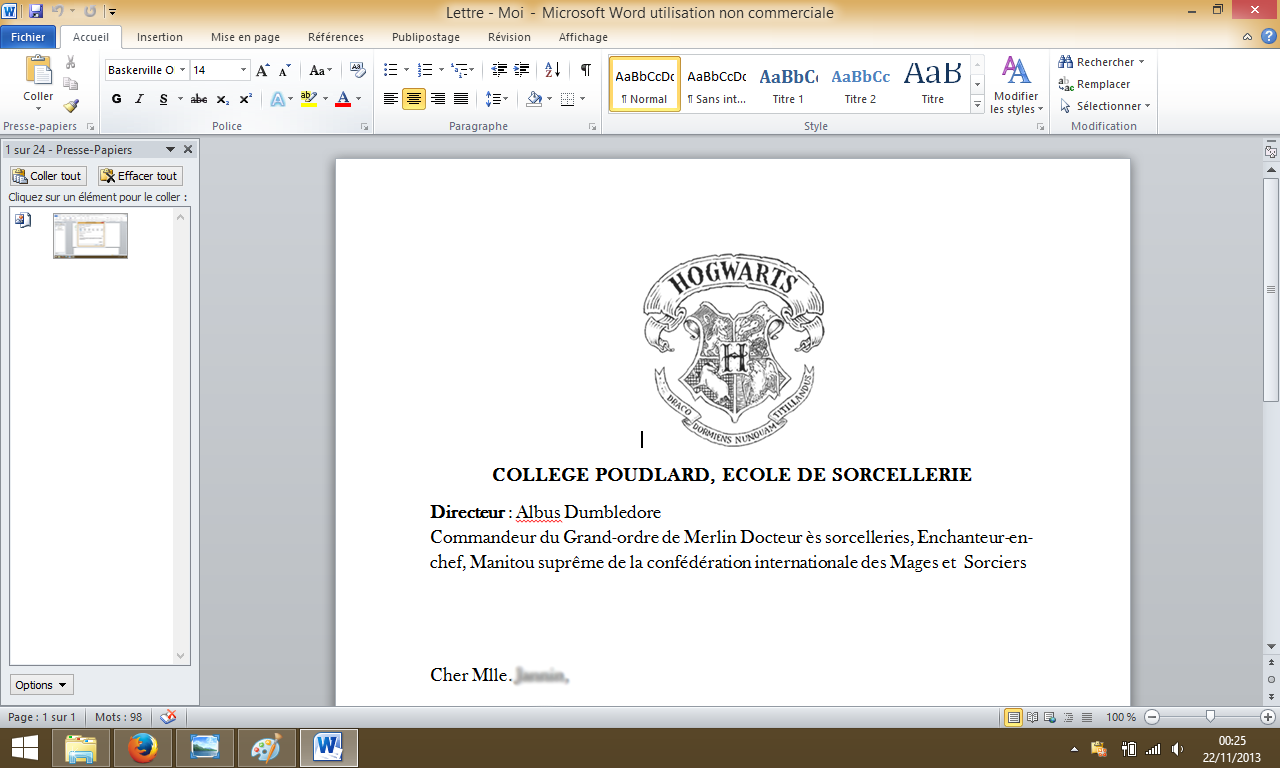Justify paragraph text

click(461, 99)
